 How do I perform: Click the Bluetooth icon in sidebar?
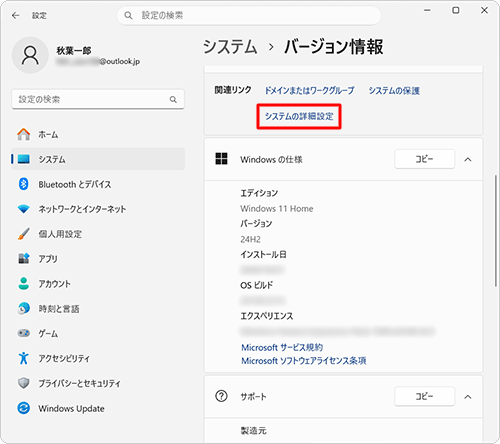24,184
